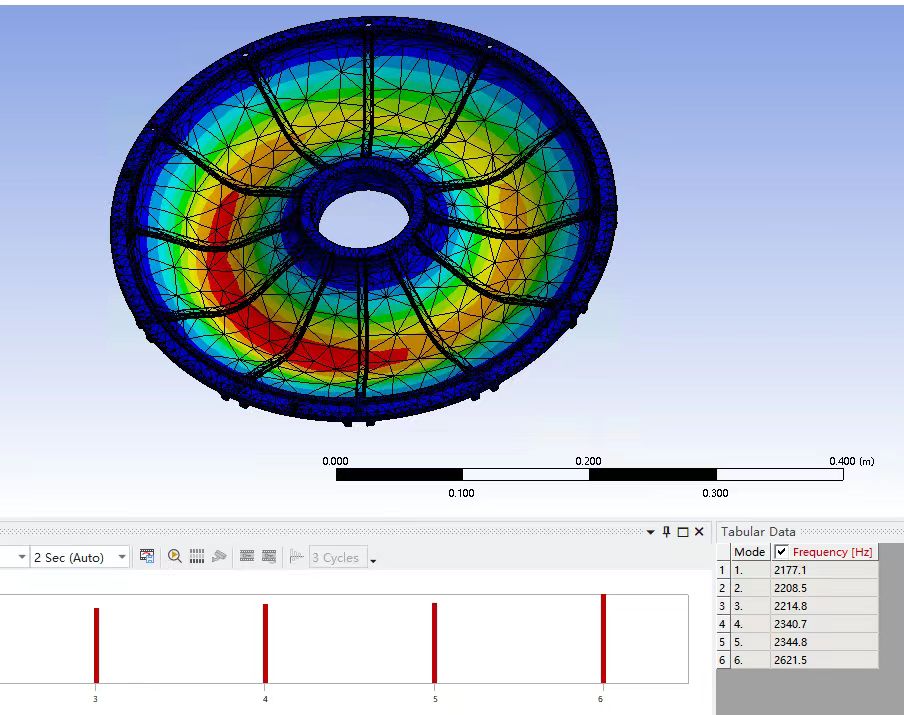Click the distributed frames grid icon

click(x=197, y=556)
